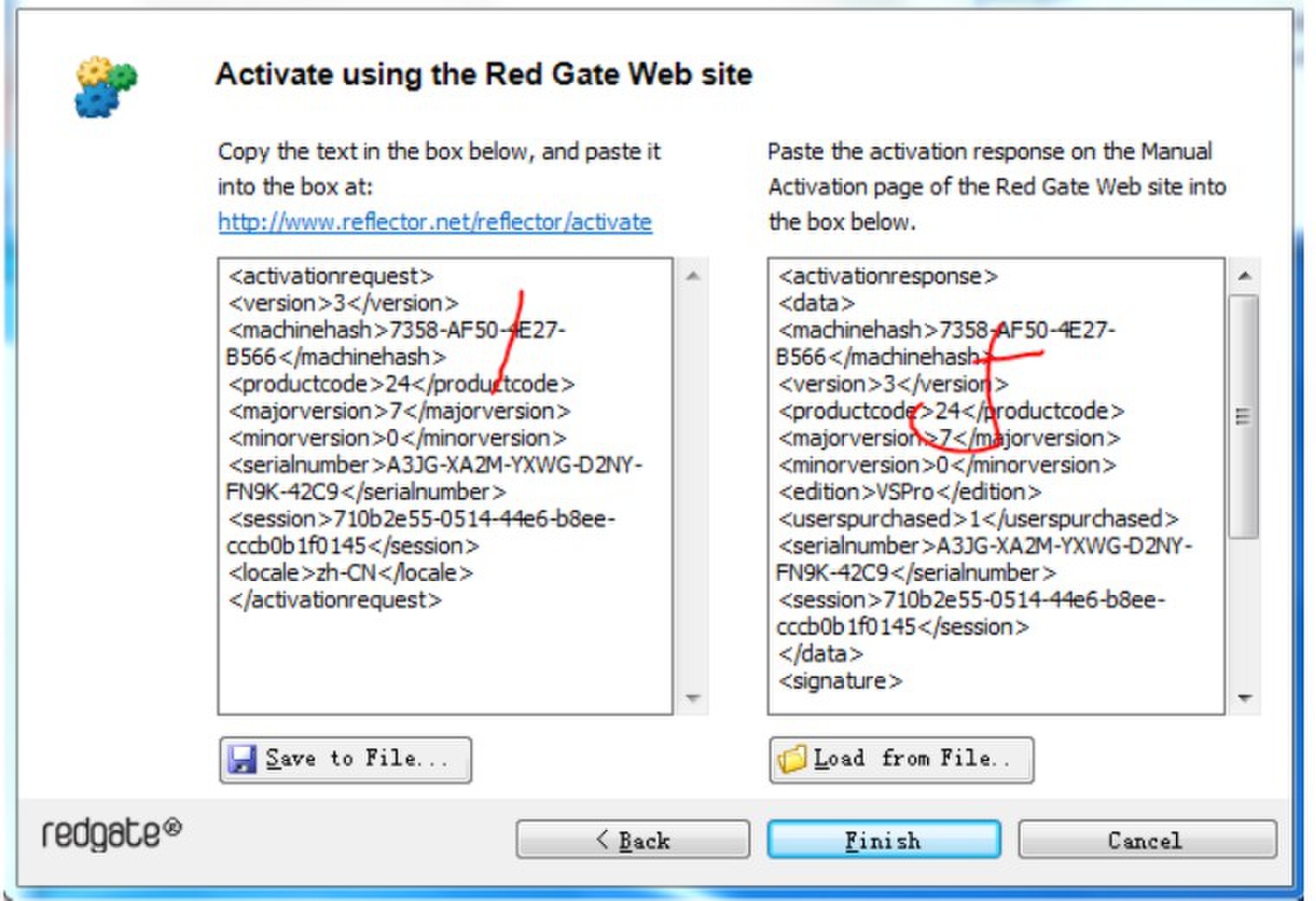Screen dimensions: 1316x901
Task: Click the <userspurchased>1</userspurchased> line
Action: 978,519
